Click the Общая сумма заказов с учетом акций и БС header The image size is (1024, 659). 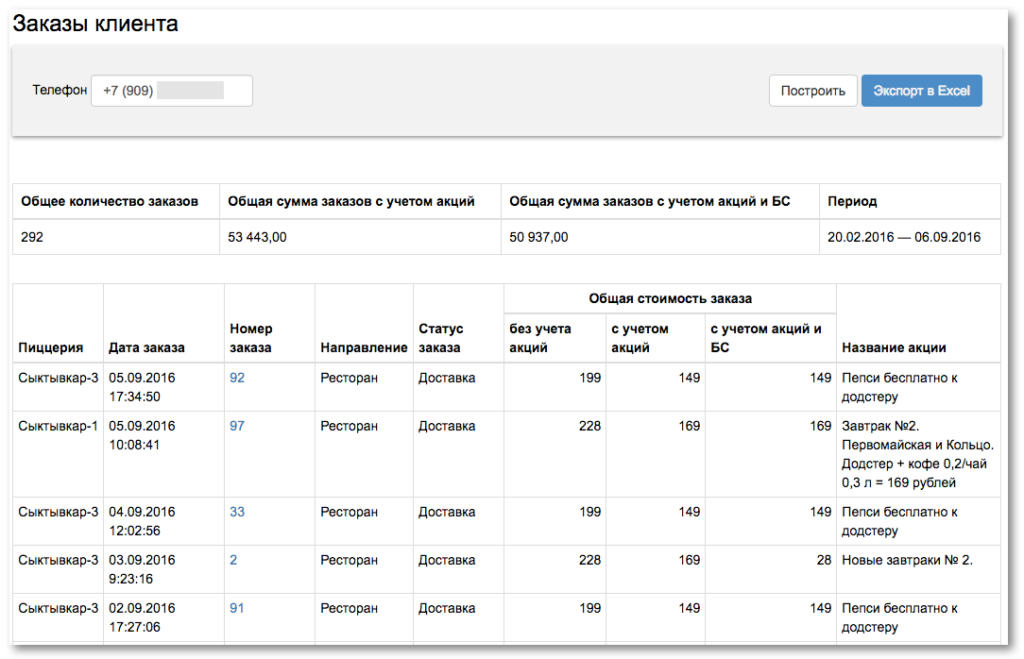click(x=650, y=201)
